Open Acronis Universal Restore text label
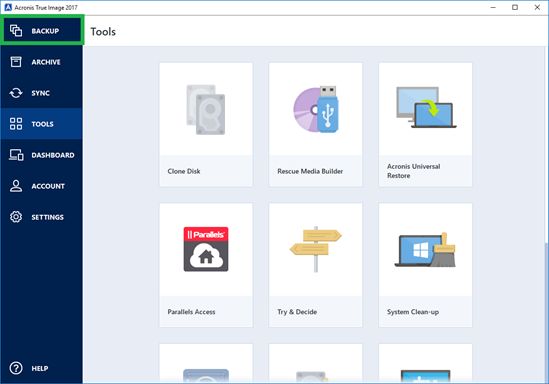Image resolution: width=549 pixels, height=384 pixels. click(x=414, y=171)
